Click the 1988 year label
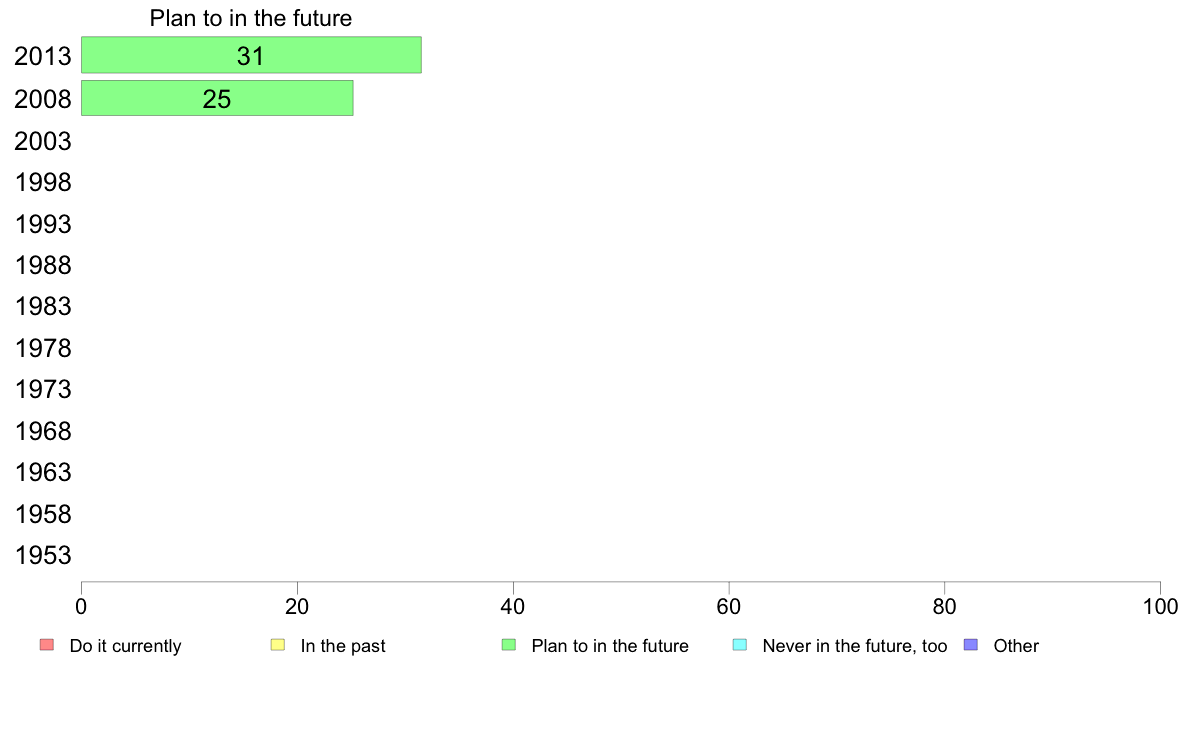The height and width of the screenshot is (736, 1188). click(x=42, y=265)
